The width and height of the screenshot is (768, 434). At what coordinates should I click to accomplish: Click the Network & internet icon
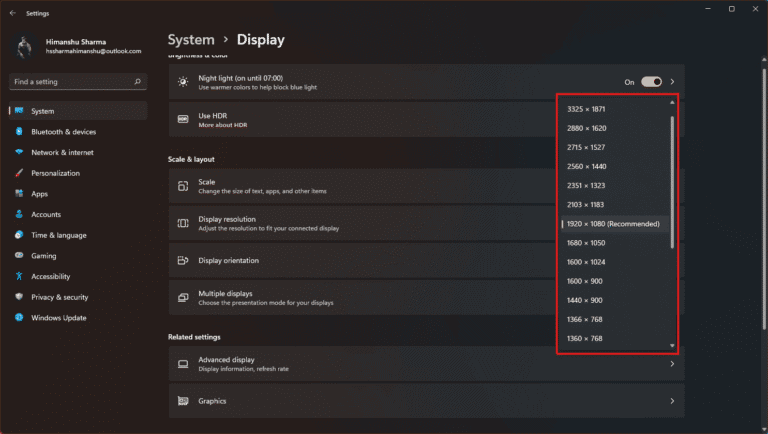[x=19, y=152]
